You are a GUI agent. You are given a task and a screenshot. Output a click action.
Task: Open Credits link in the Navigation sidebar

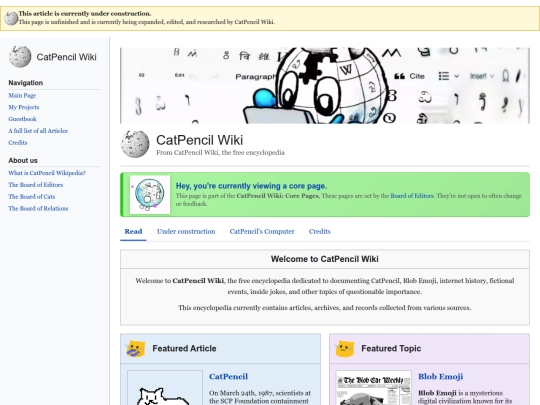pos(18,142)
